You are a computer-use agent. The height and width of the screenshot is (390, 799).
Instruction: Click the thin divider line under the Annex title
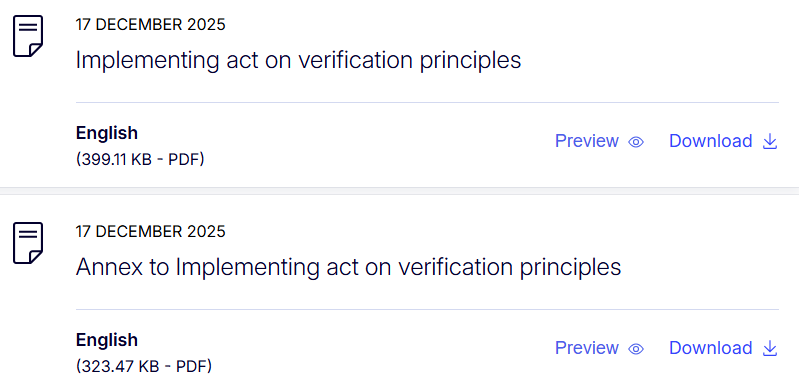coord(427,309)
